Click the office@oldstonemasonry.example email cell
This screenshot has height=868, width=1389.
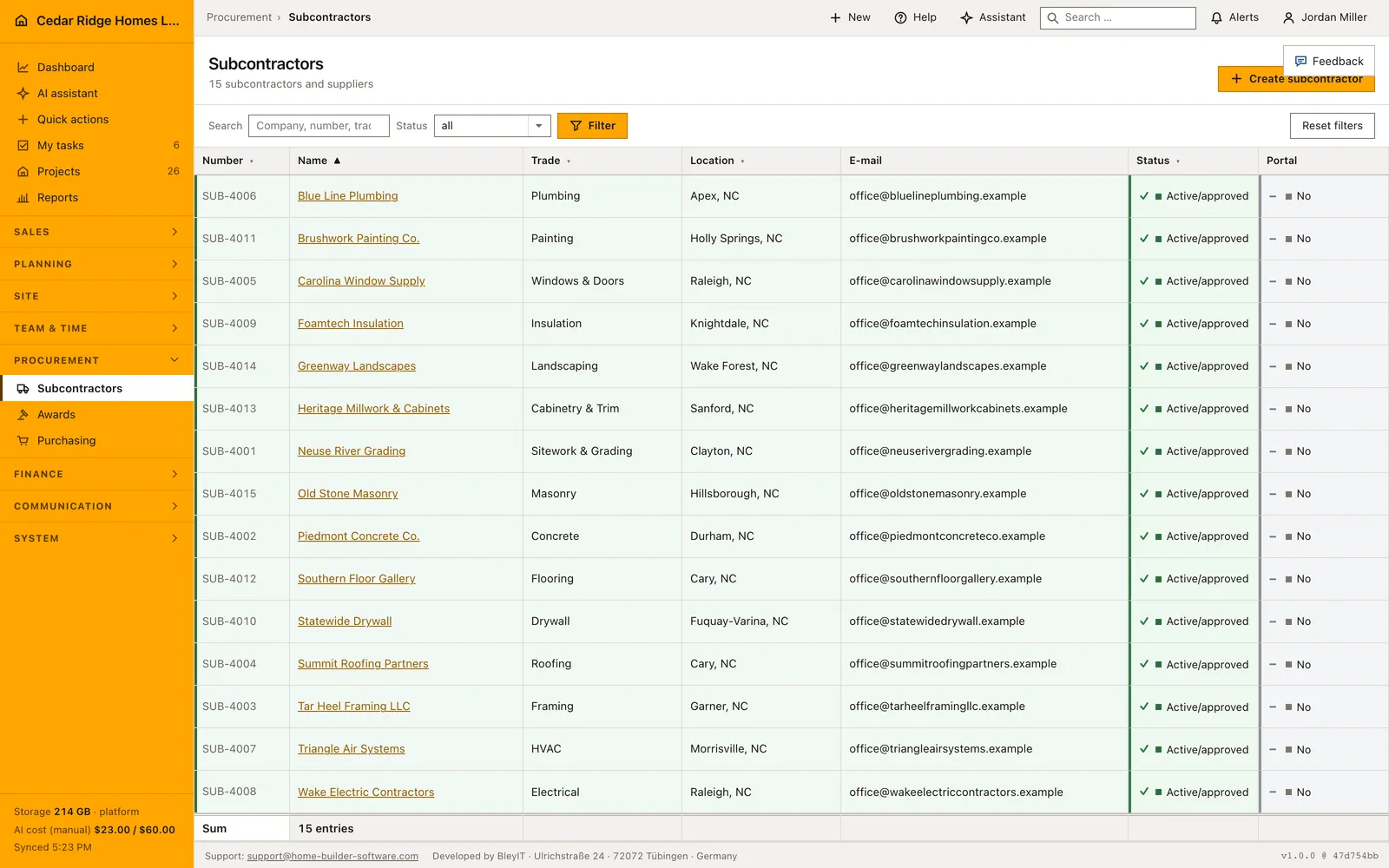984,494
